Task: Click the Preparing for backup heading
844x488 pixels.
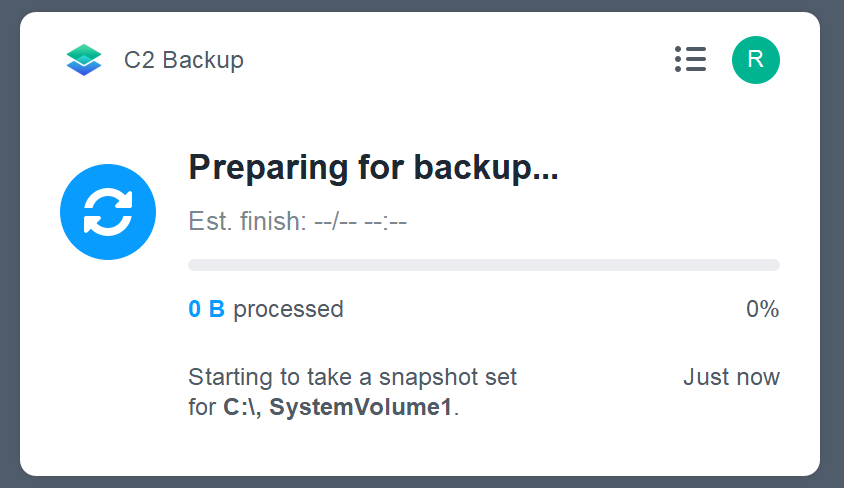Action: tap(374, 167)
